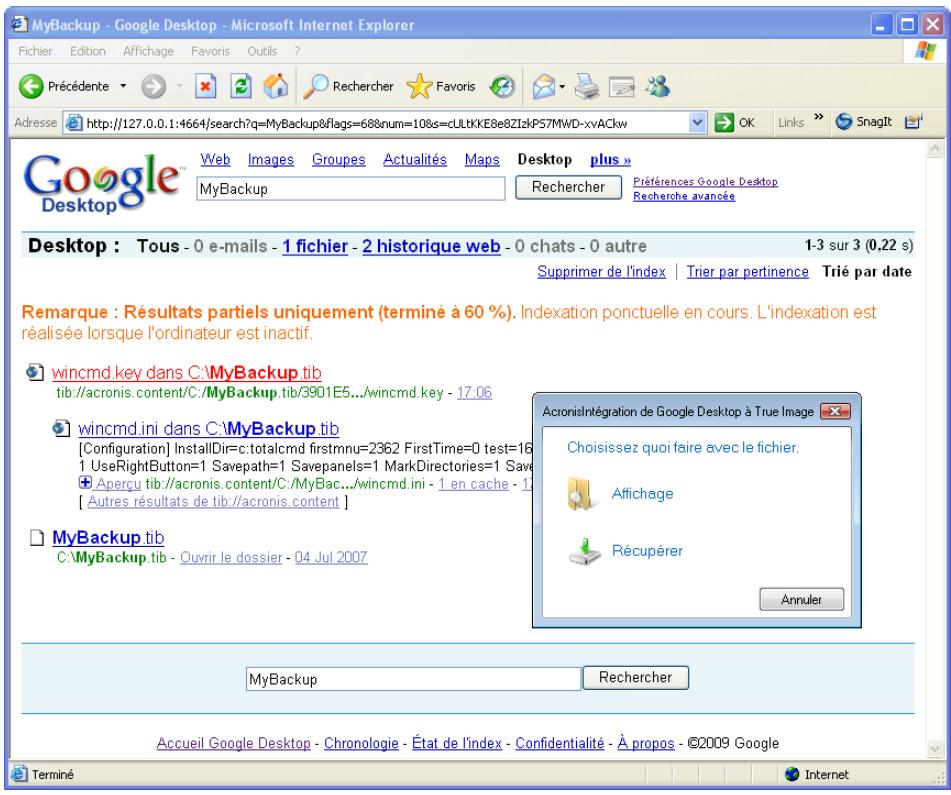This screenshot has height=795, width=951.
Task: Click the Affichage folder icon in dialog
Action: click(x=580, y=494)
